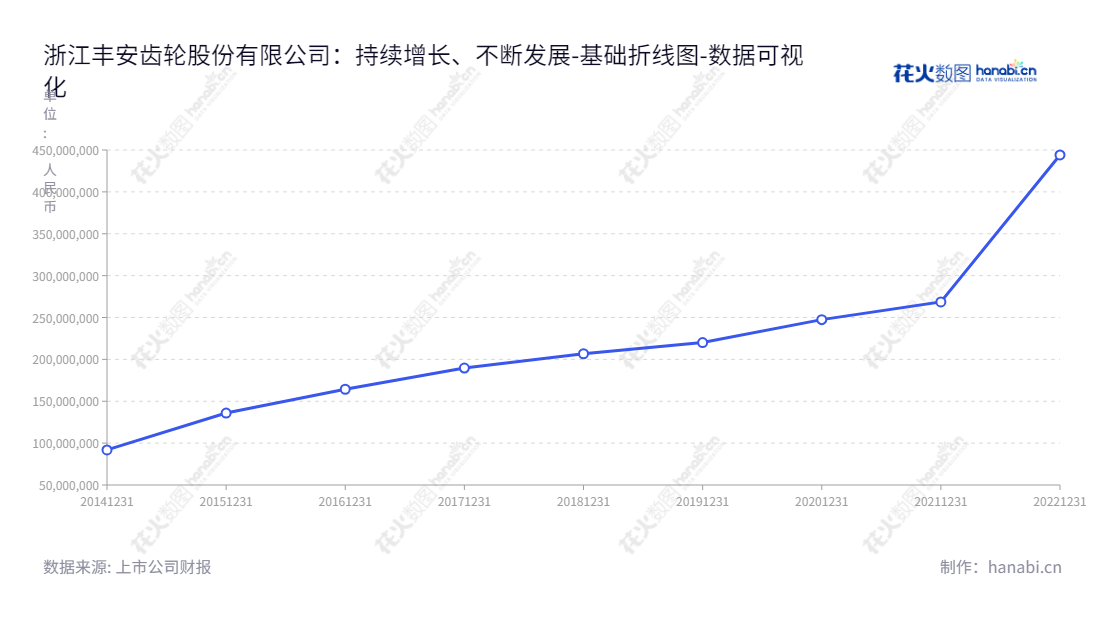This screenshot has height=620, width=1100.
Task: Click the x-axis label 20201231
Action: tap(821, 502)
